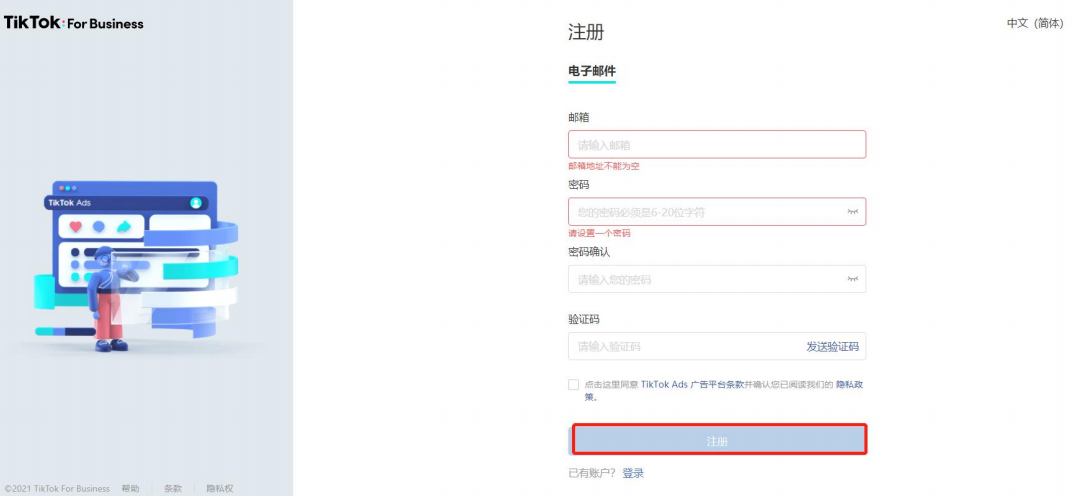Click the 注册 register button

(x=717, y=441)
